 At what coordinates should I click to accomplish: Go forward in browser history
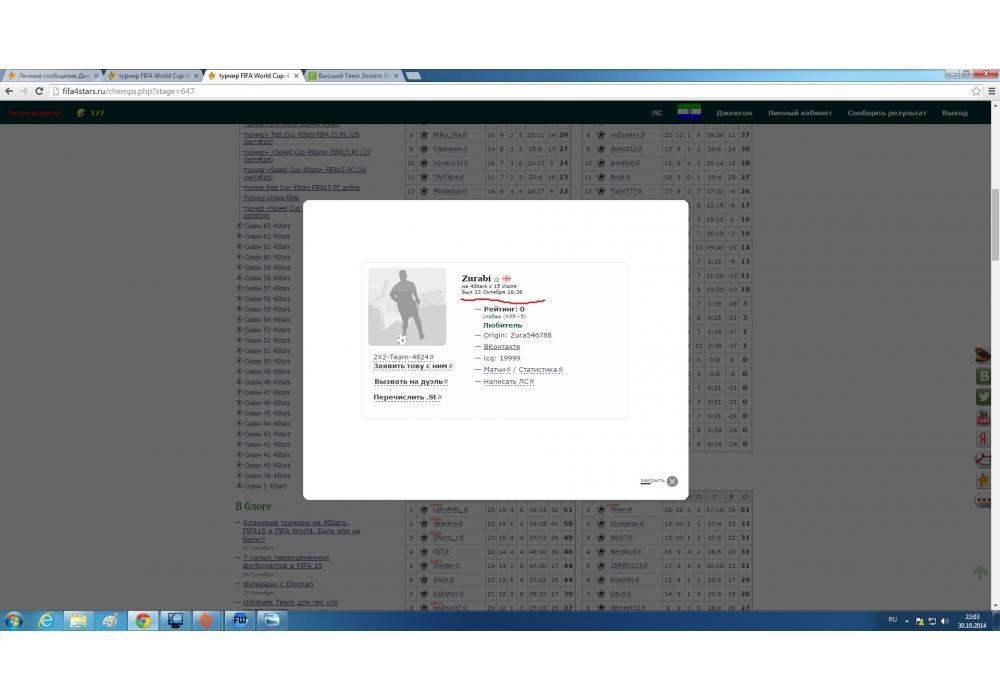pyautogui.click(x=24, y=91)
